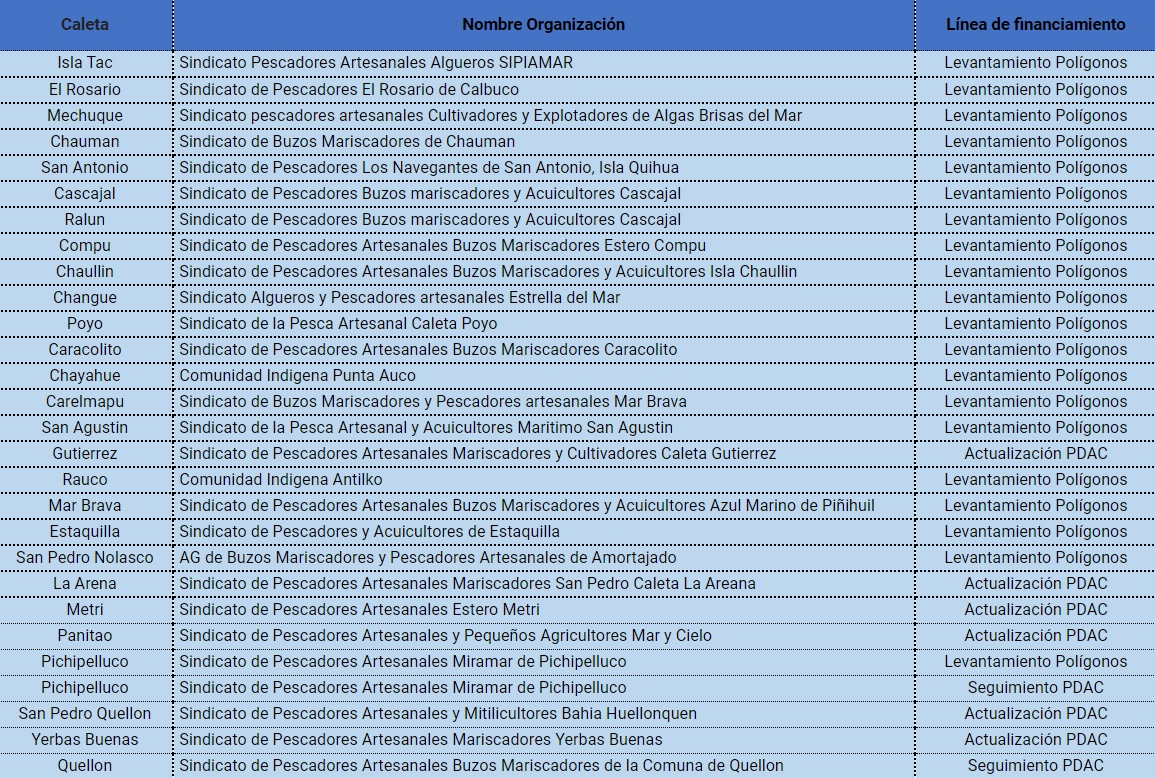Viewport: 1155px width, 778px height.
Task: Select the Isla Tac caleta cell
Action: [x=85, y=63]
